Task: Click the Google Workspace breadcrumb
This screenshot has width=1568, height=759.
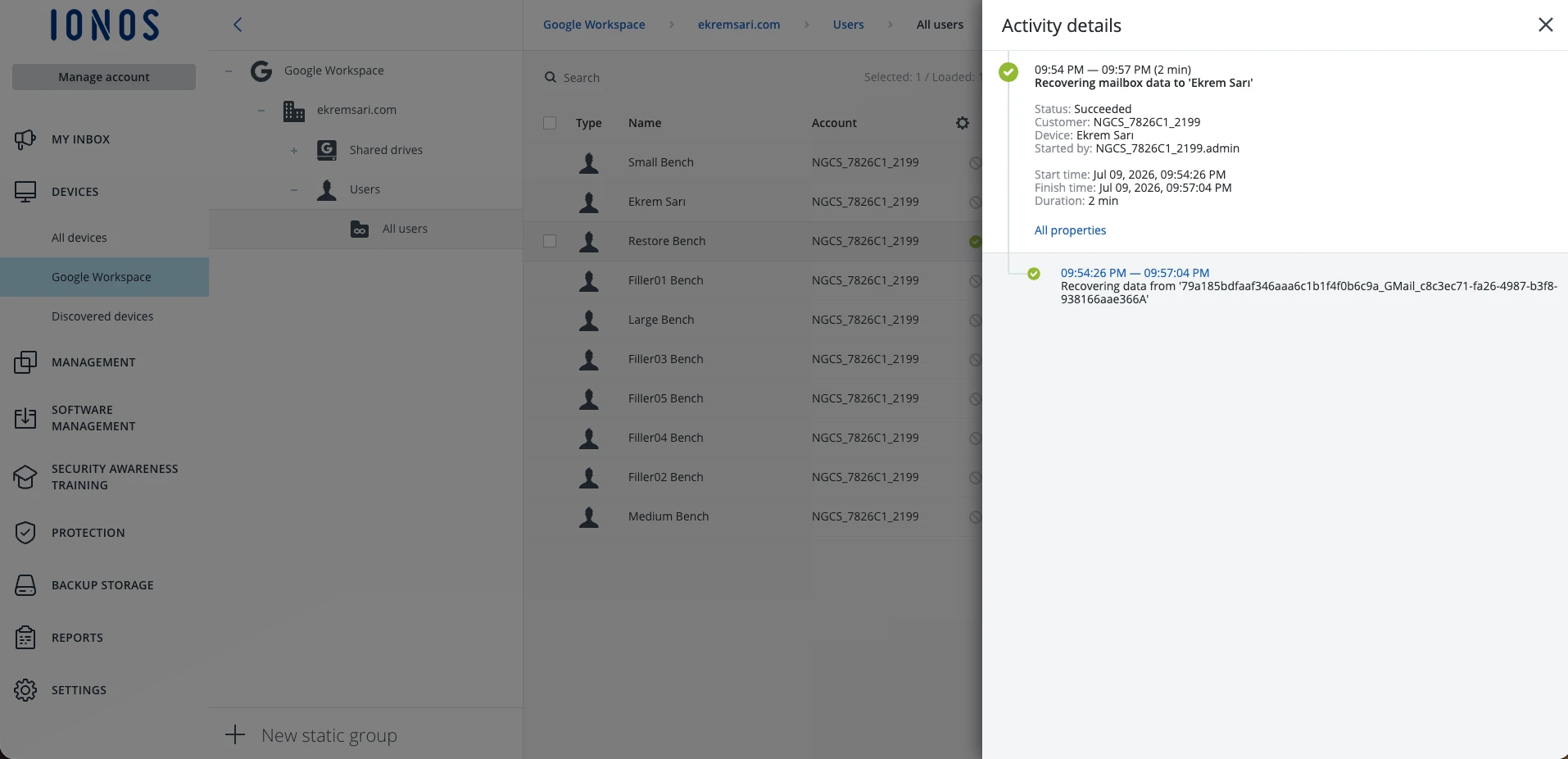Action: tap(594, 25)
